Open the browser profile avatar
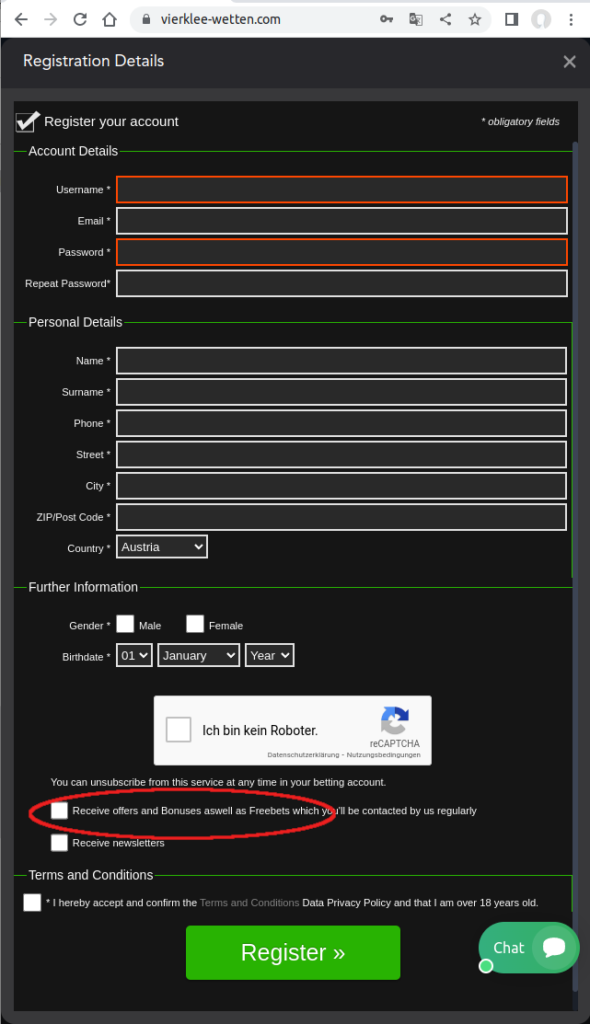 540,20
